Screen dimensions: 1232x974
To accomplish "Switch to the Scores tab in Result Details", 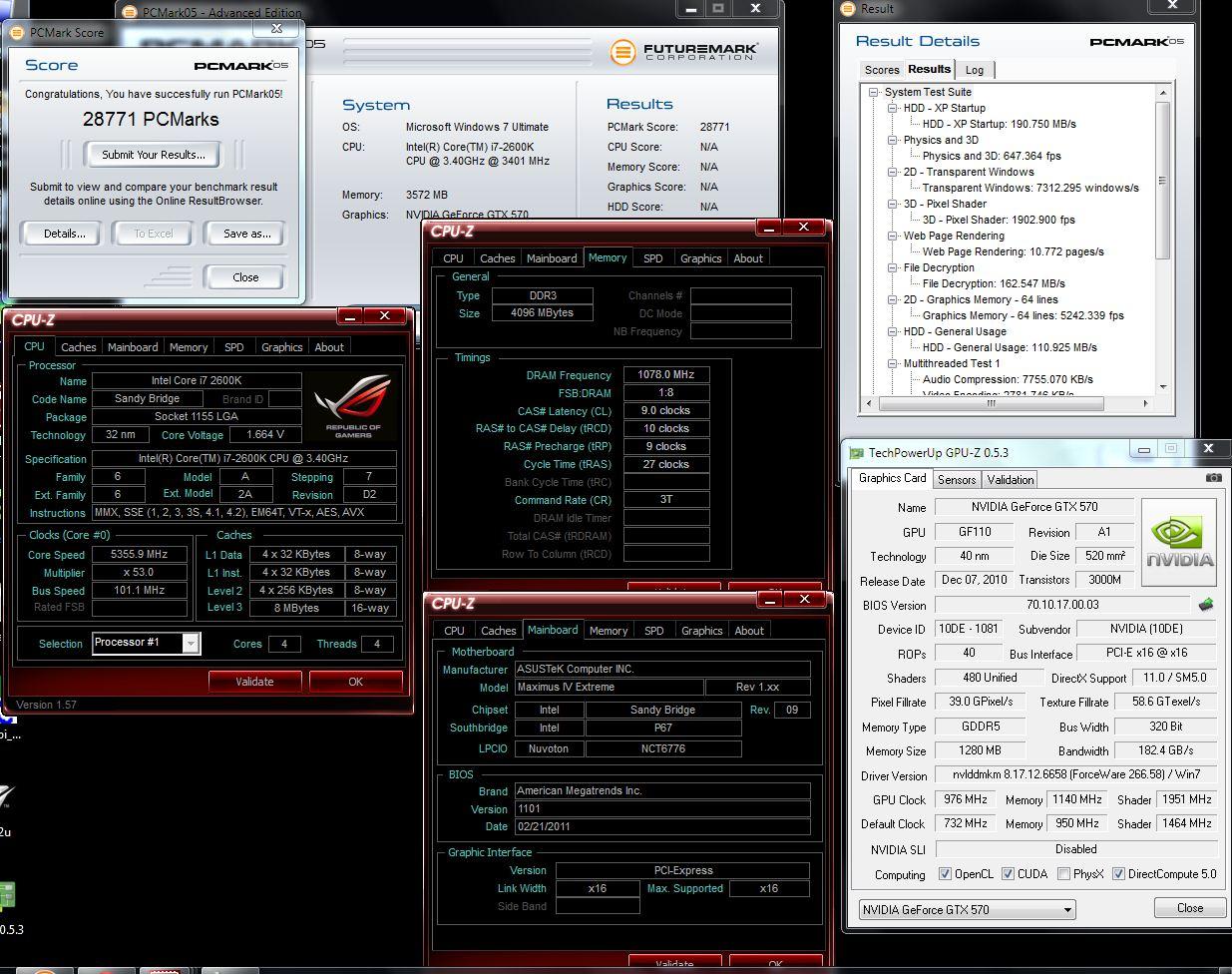I will (882, 70).
